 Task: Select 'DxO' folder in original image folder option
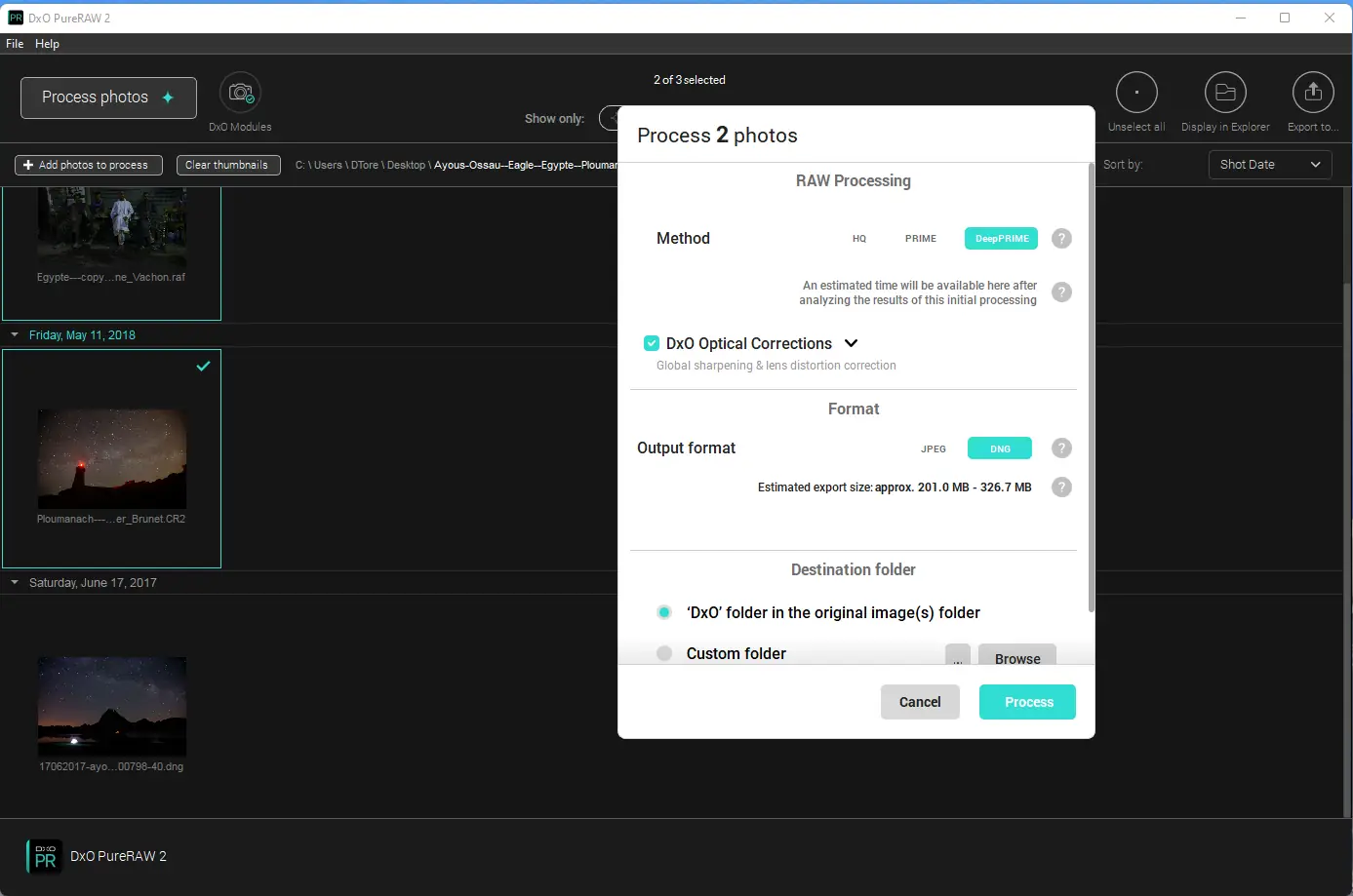coord(664,612)
